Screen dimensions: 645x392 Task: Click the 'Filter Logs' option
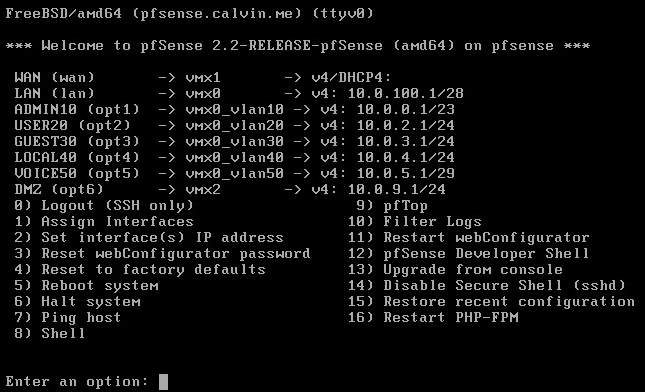pyautogui.click(x=415, y=222)
